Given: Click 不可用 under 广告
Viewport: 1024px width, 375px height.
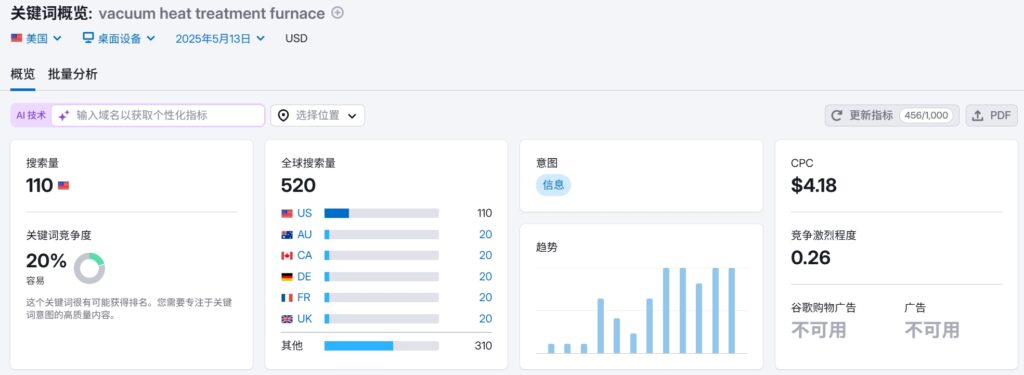Looking at the screenshot, I should [932, 330].
